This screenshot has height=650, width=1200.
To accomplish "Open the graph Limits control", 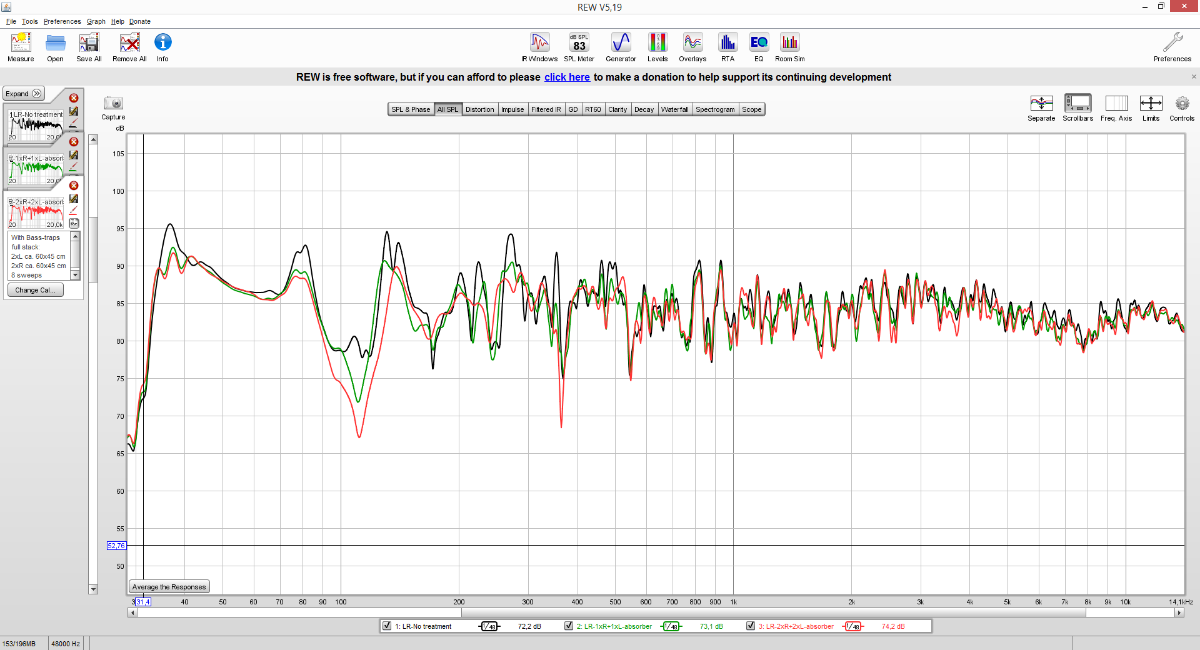I will 1151,104.
